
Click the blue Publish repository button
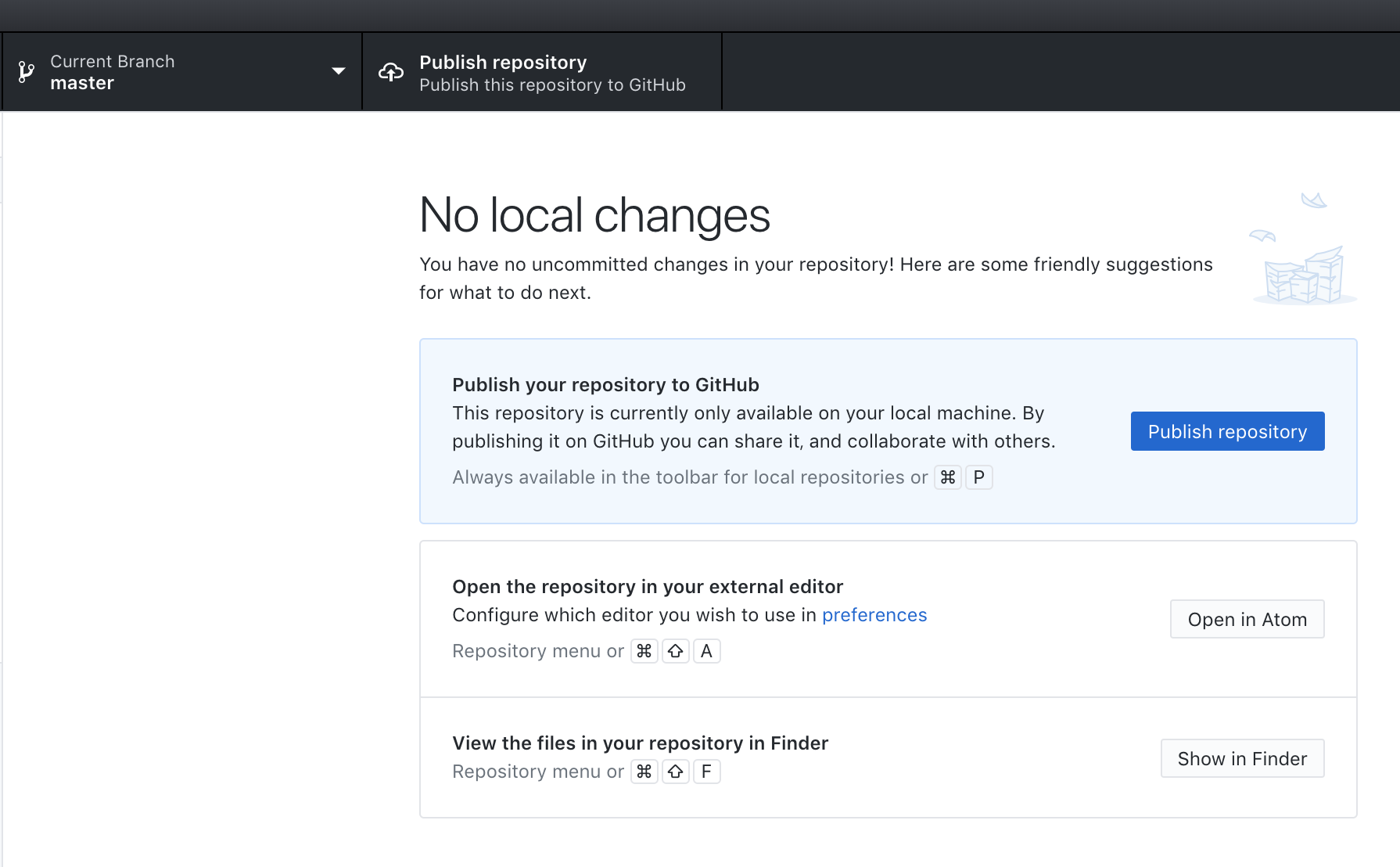[x=1226, y=431]
